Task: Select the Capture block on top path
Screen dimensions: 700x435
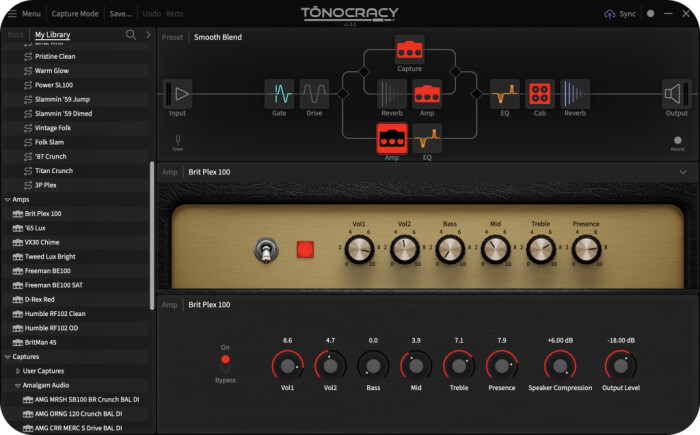Action: coord(409,50)
